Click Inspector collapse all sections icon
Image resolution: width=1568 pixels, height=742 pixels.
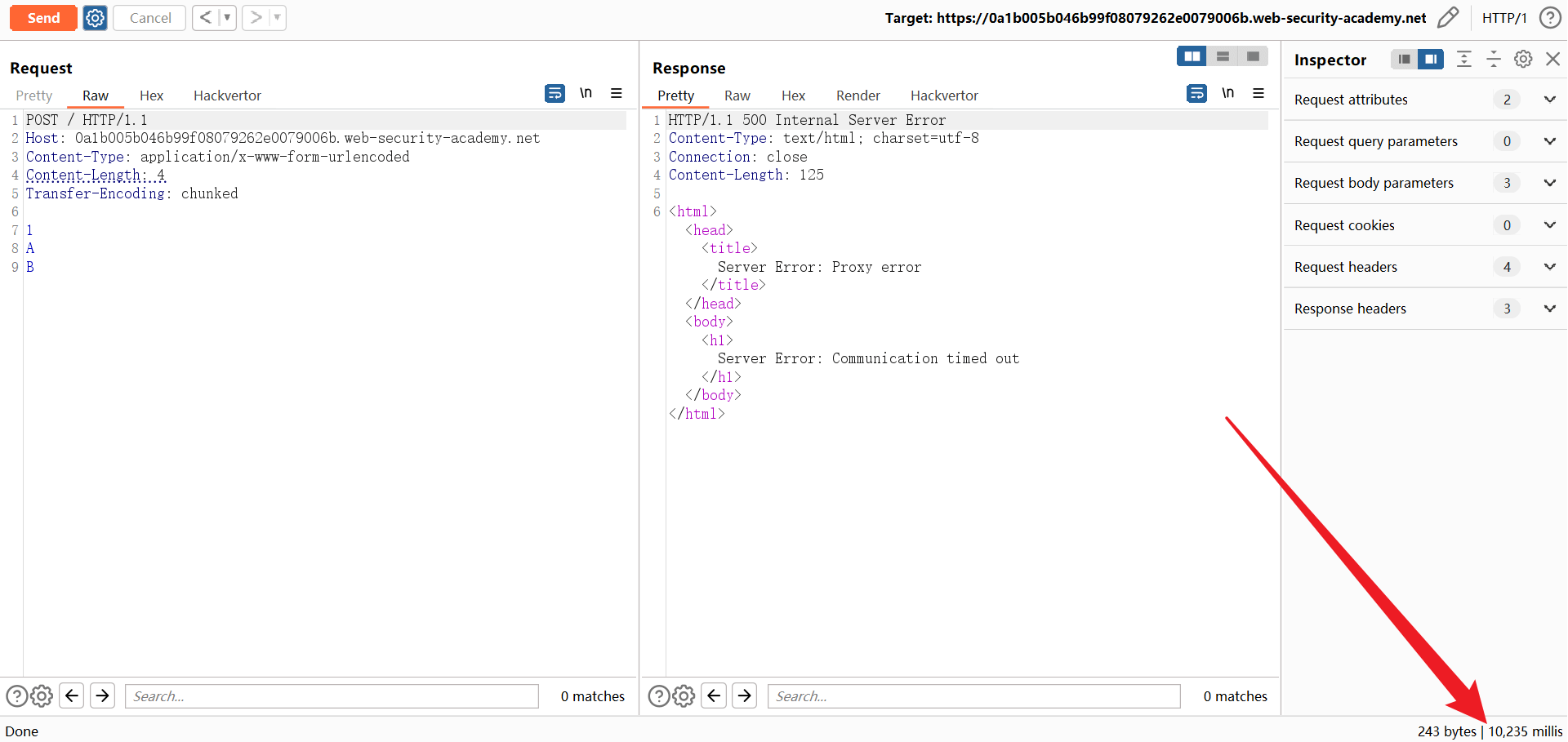point(1493,59)
